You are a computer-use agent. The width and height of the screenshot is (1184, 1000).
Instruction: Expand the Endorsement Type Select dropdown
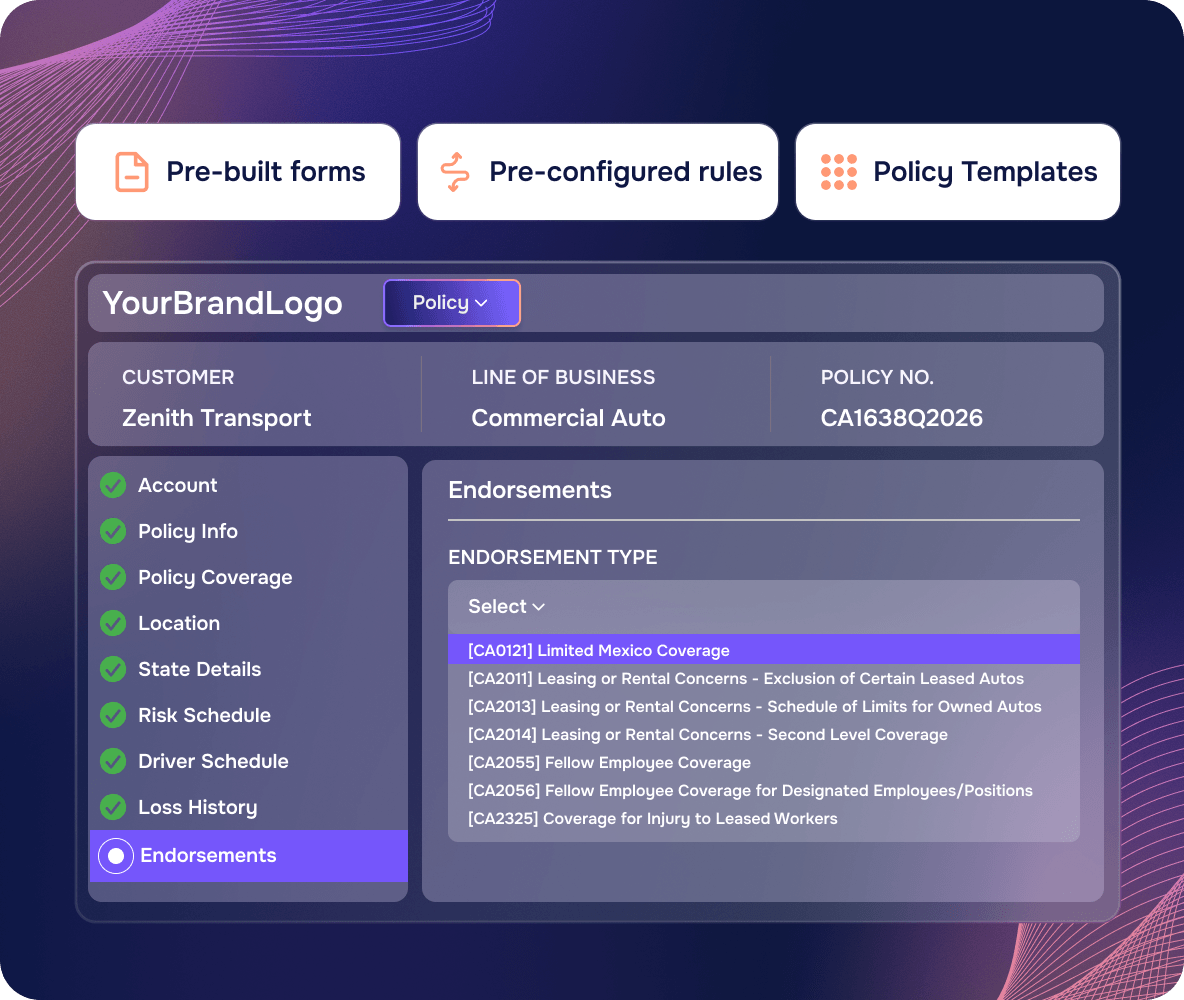coord(763,606)
